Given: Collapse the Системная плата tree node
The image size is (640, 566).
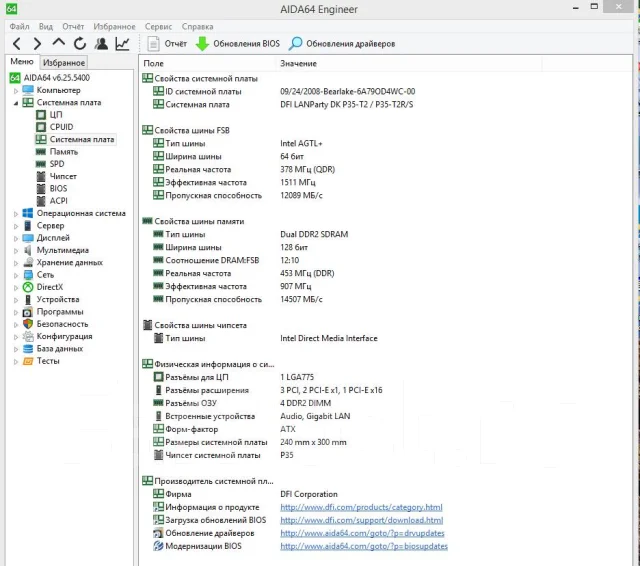Looking at the screenshot, I should (16, 103).
